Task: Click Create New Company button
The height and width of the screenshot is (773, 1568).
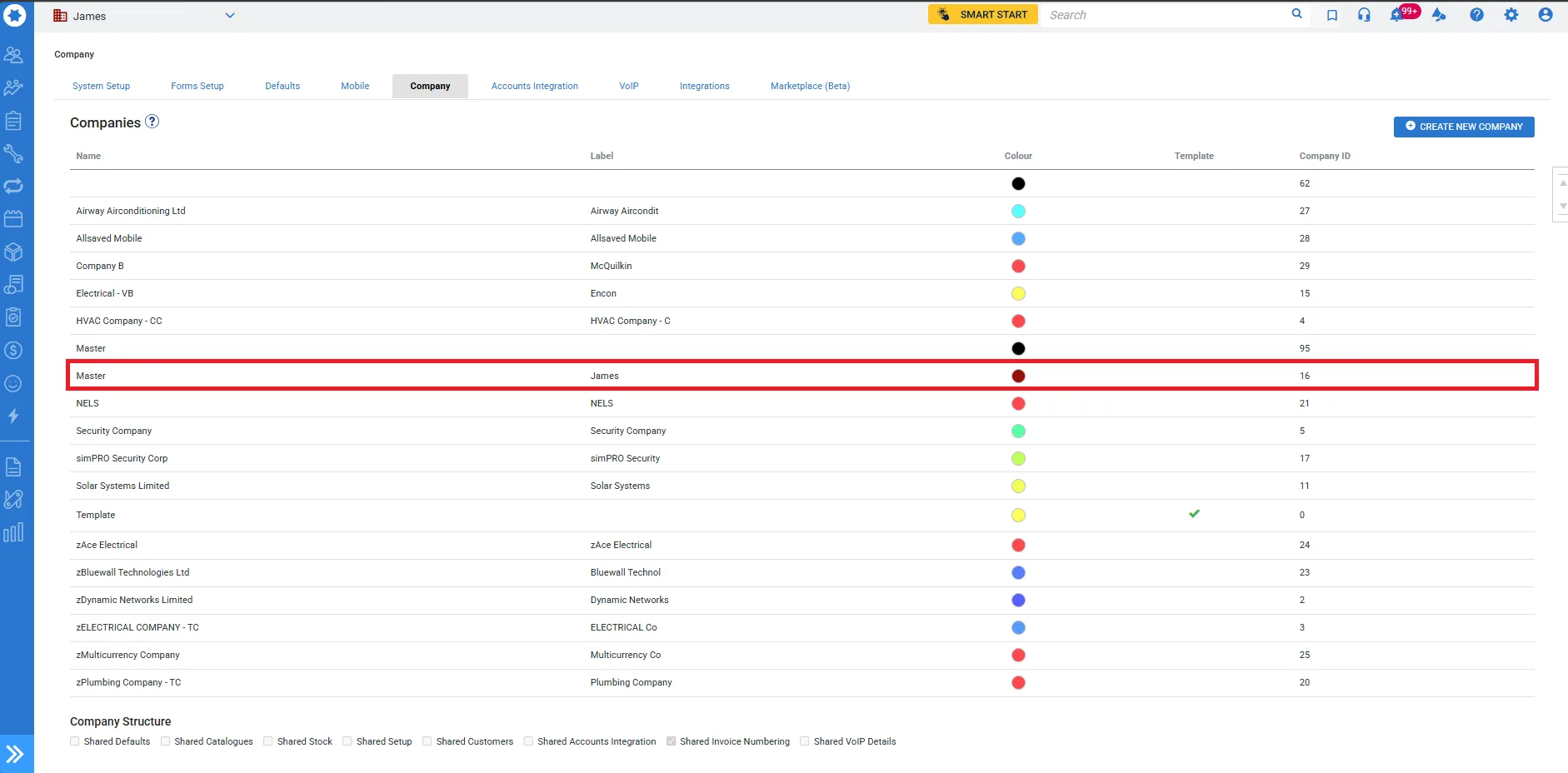Action: click(1464, 127)
